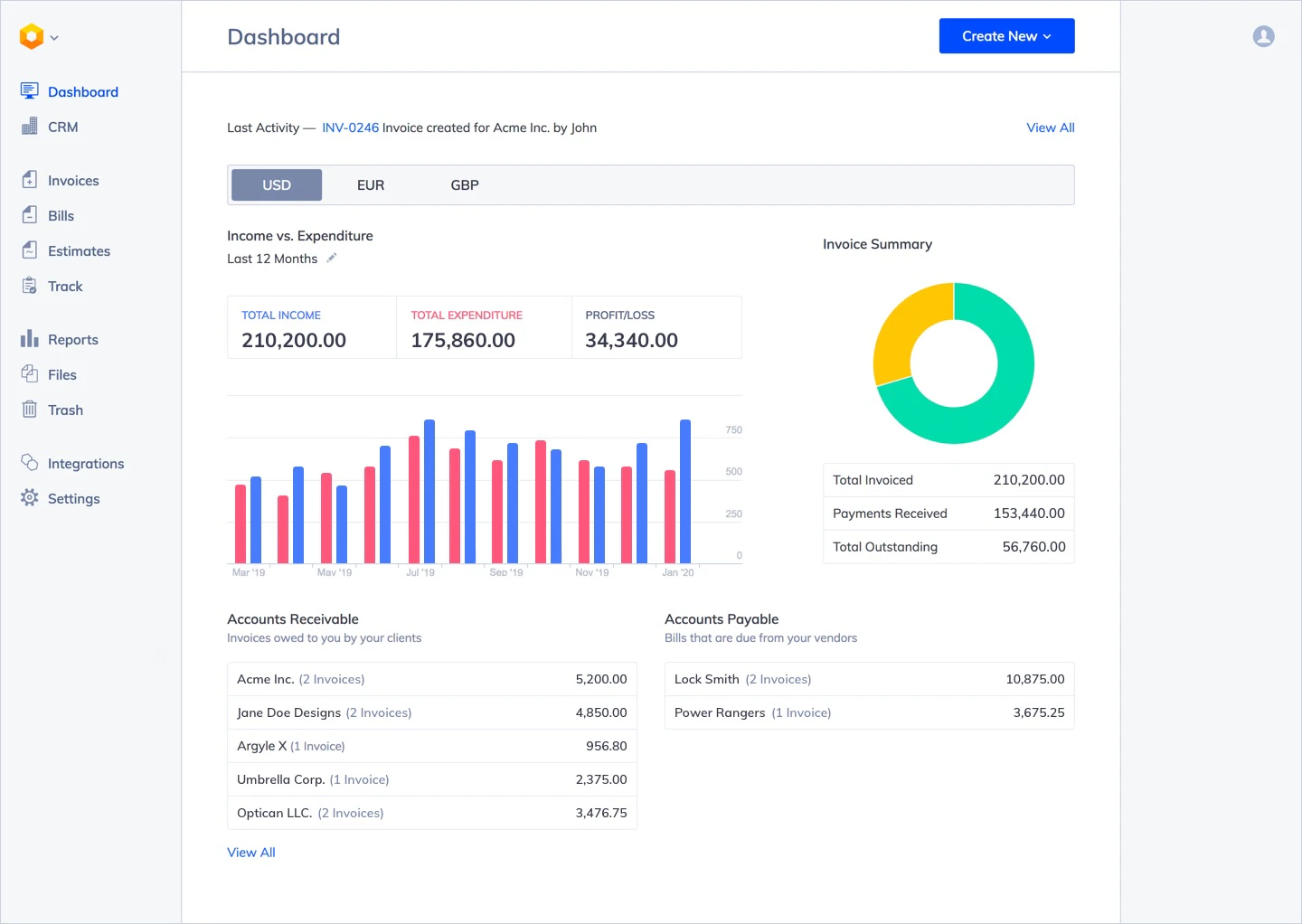1302x924 pixels.
Task: Click the Trash bin icon
Action: pos(30,410)
